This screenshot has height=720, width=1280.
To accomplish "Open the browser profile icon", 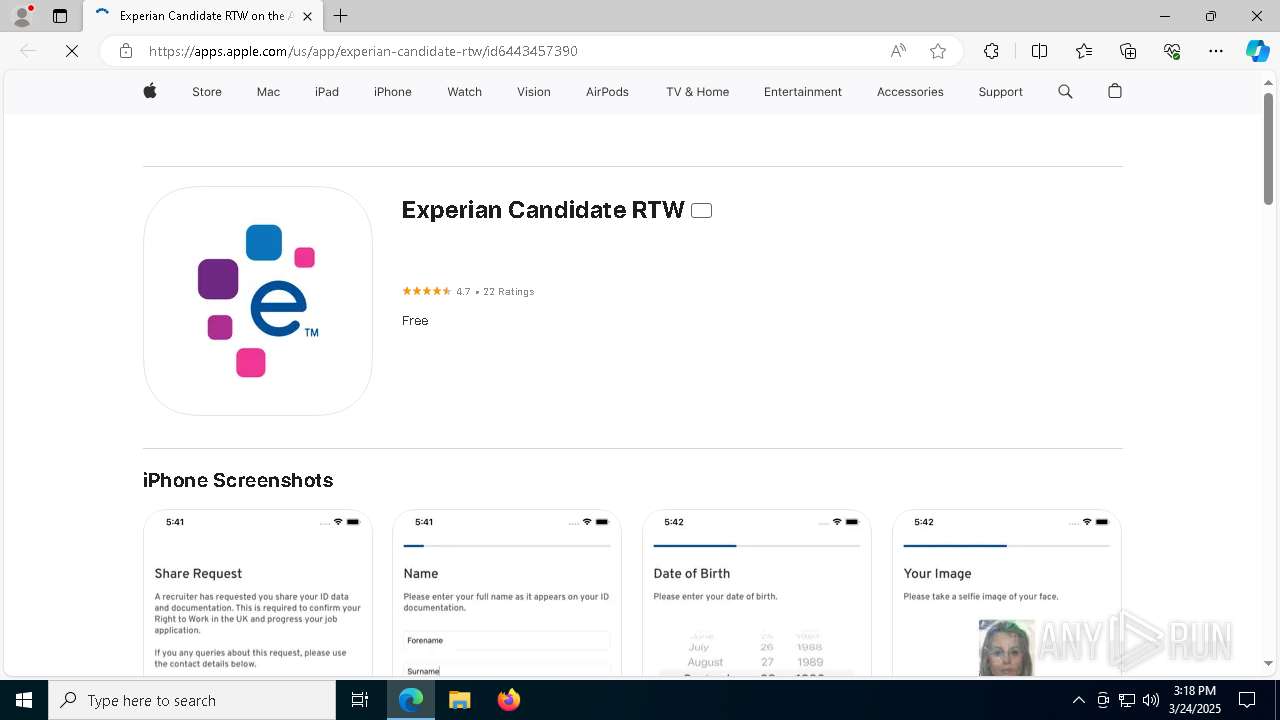I will tap(22, 16).
